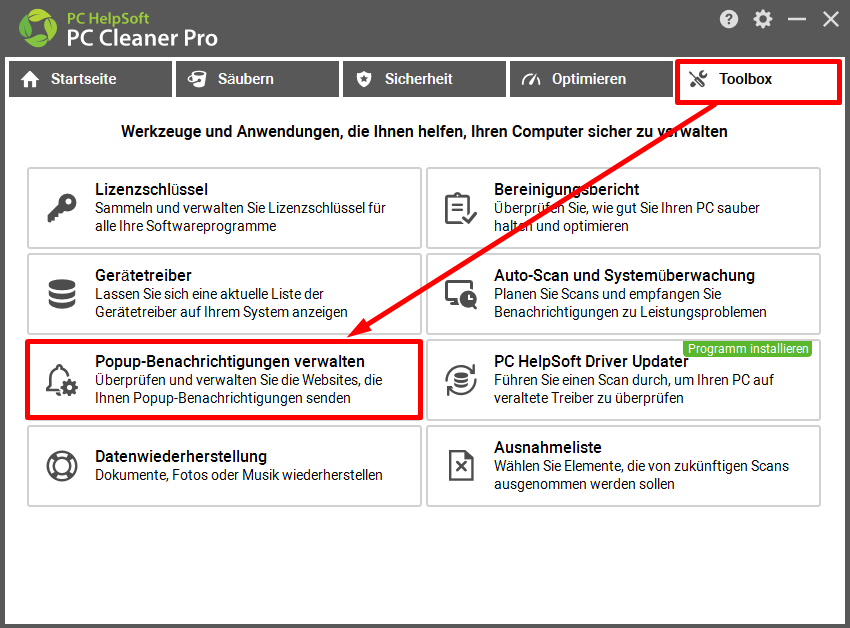Click the shield icon on Sicherheit tab

point(364,79)
